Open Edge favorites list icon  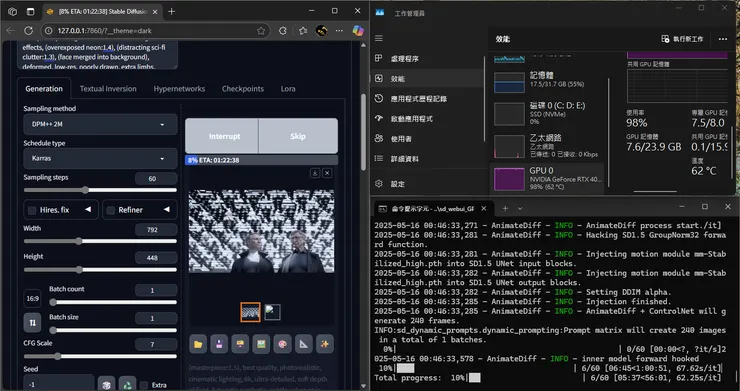pos(303,31)
